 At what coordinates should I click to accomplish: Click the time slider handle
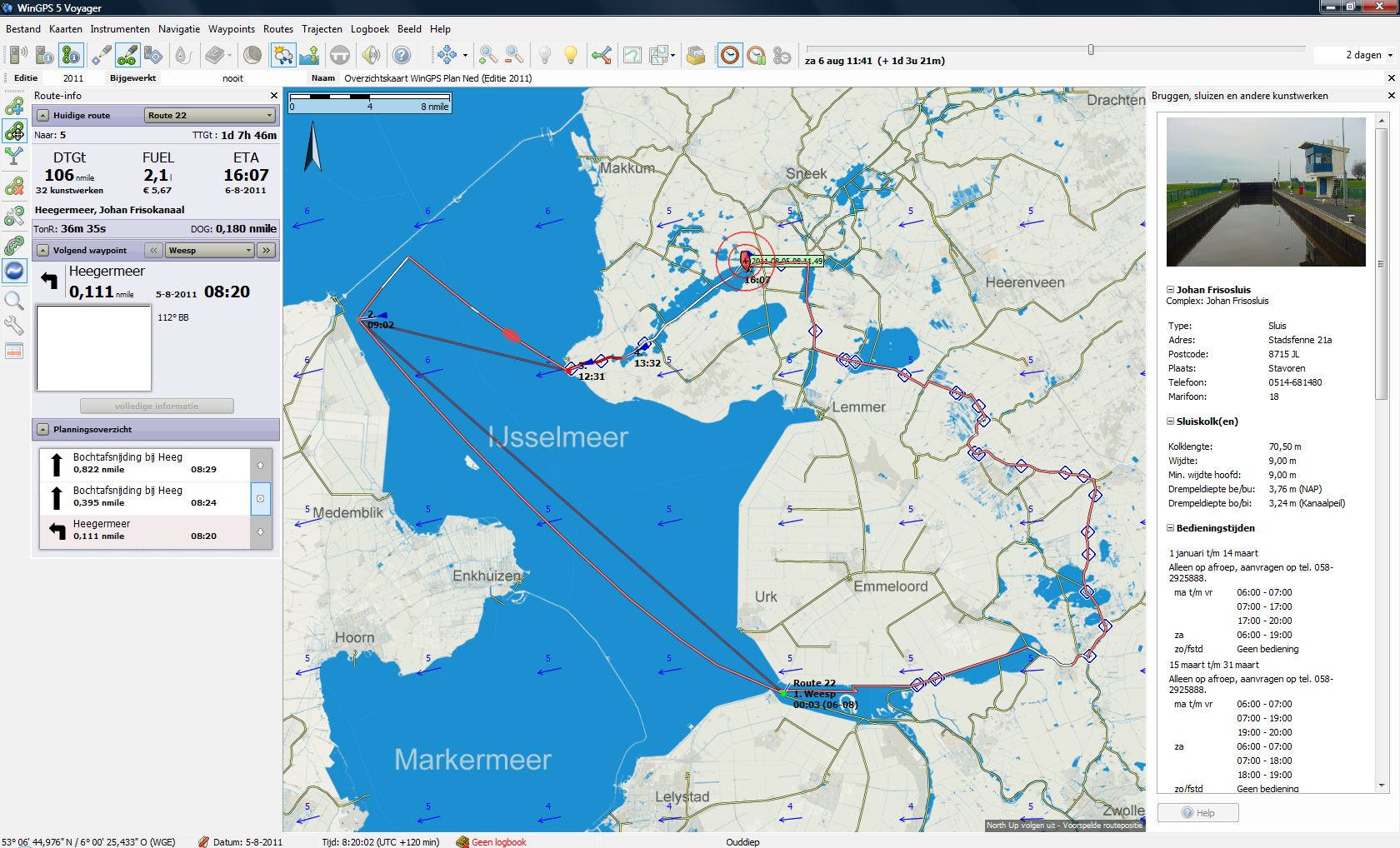pos(1091,50)
